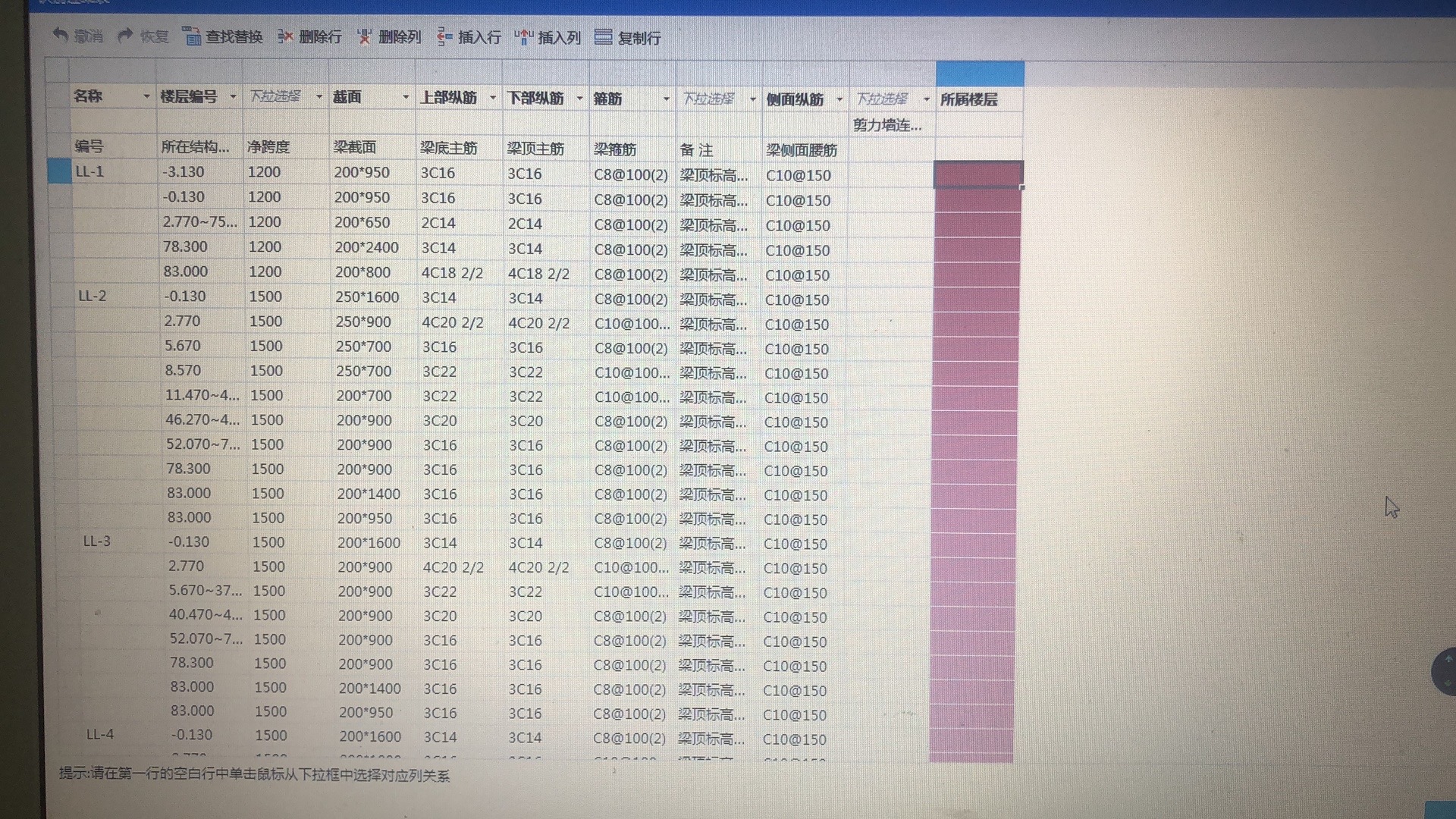Click the LL-1 cell
The width and height of the screenshot is (1456, 819).
pos(114,171)
